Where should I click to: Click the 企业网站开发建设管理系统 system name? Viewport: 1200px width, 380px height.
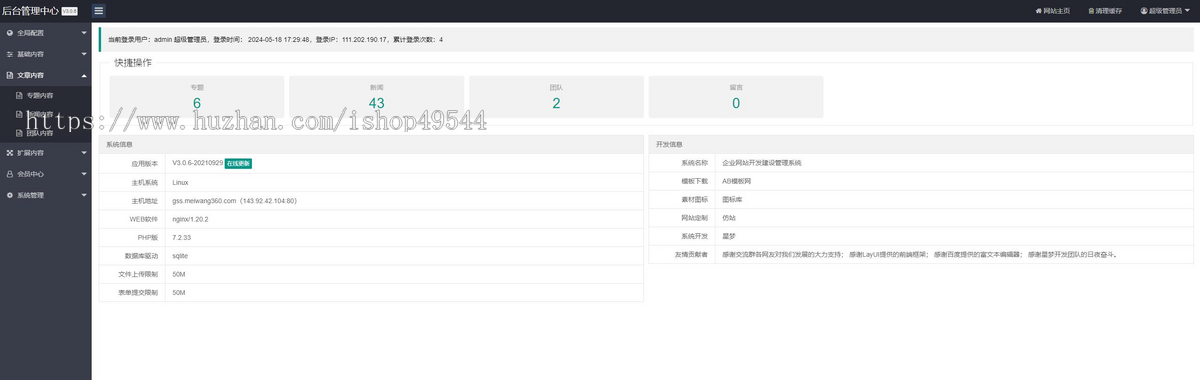point(762,162)
